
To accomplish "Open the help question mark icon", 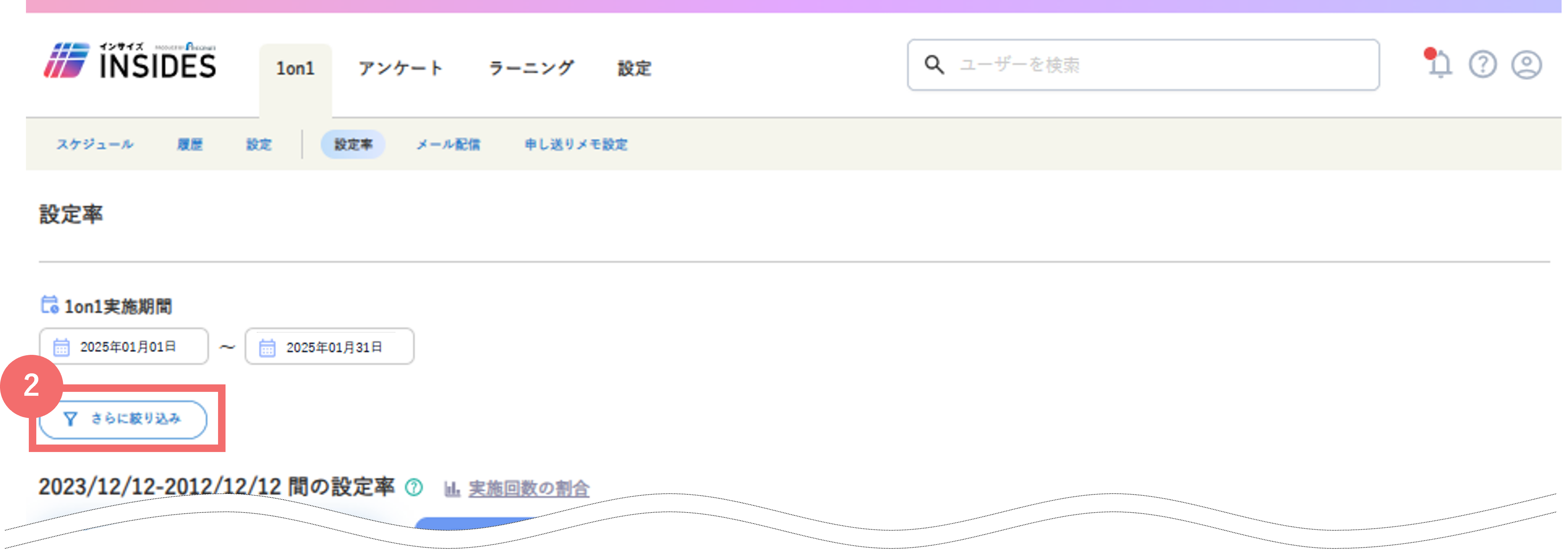I will click(x=1482, y=64).
